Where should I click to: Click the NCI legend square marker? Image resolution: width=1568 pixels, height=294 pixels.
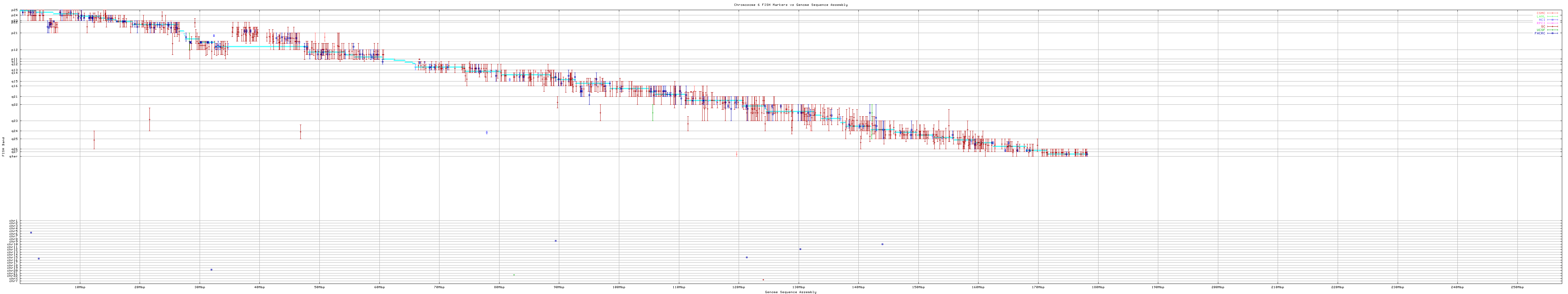click(1553, 20)
